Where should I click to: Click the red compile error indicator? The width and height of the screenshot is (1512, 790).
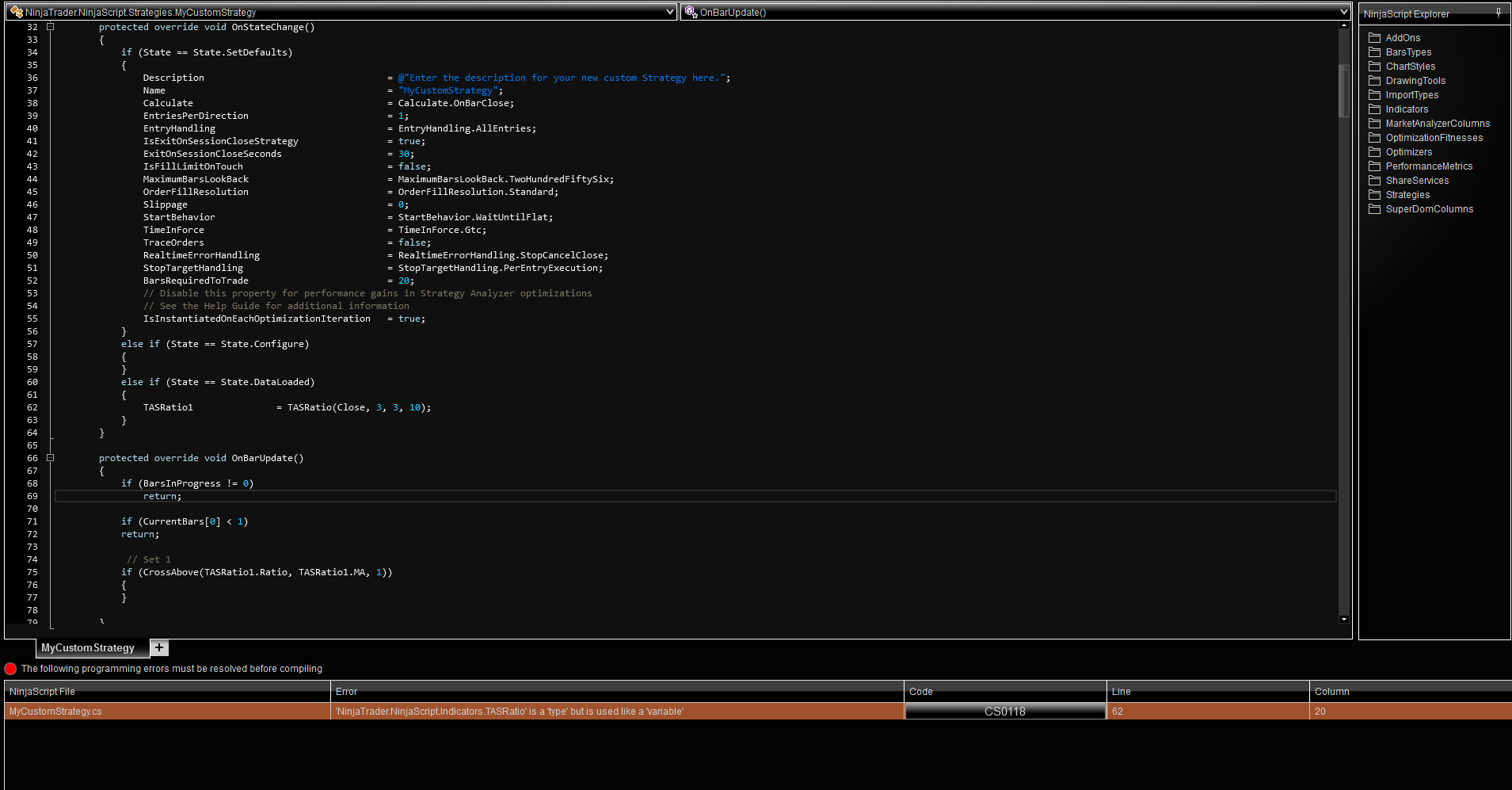[10, 669]
